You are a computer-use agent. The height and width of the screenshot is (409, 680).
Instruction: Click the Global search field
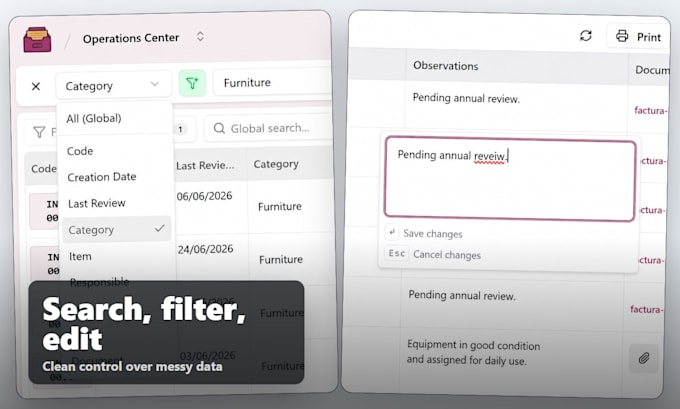269,128
